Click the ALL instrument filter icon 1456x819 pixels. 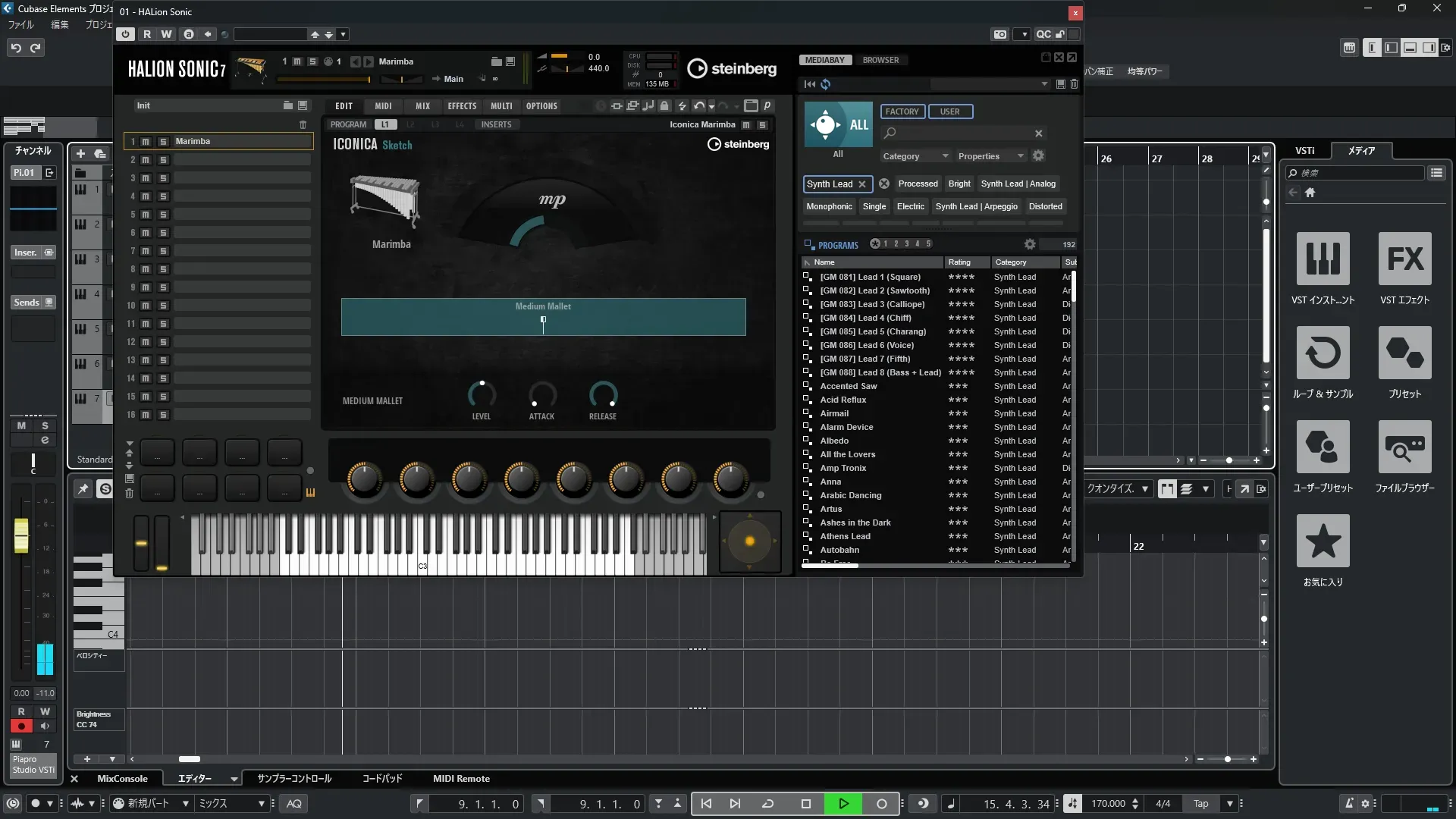838,125
